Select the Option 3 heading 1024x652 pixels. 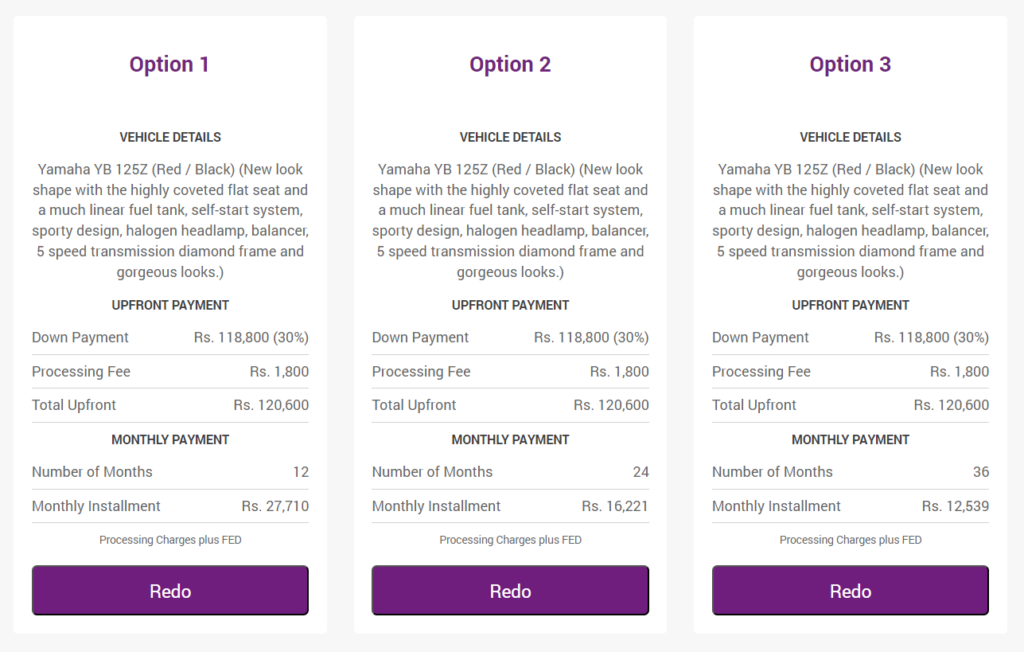click(850, 64)
